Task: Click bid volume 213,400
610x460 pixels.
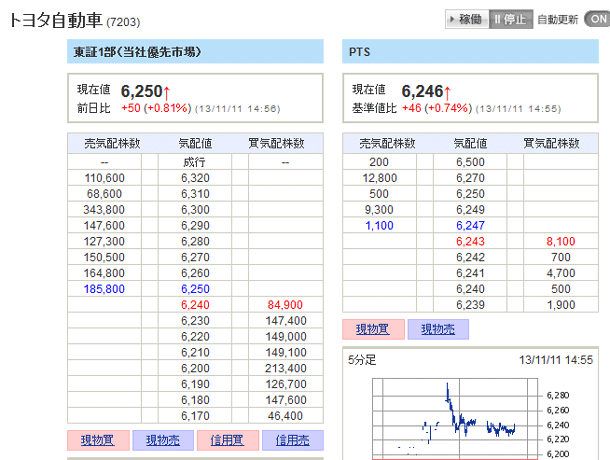Action: click(x=286, y=369)
